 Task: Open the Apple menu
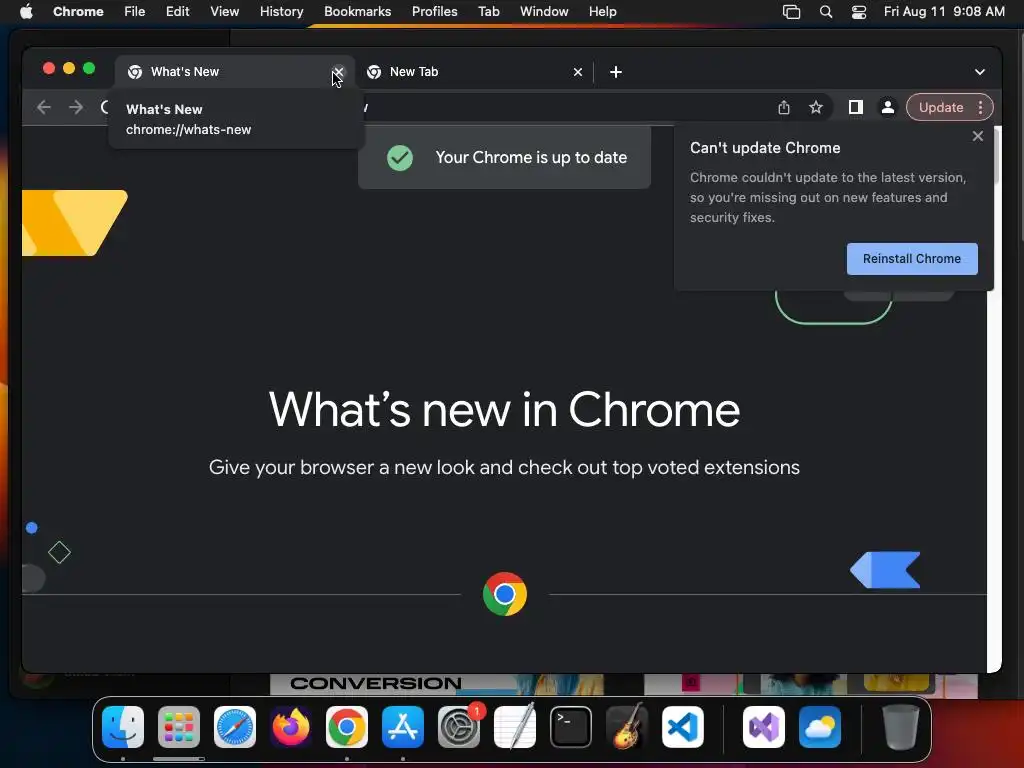tap(26, 12)
